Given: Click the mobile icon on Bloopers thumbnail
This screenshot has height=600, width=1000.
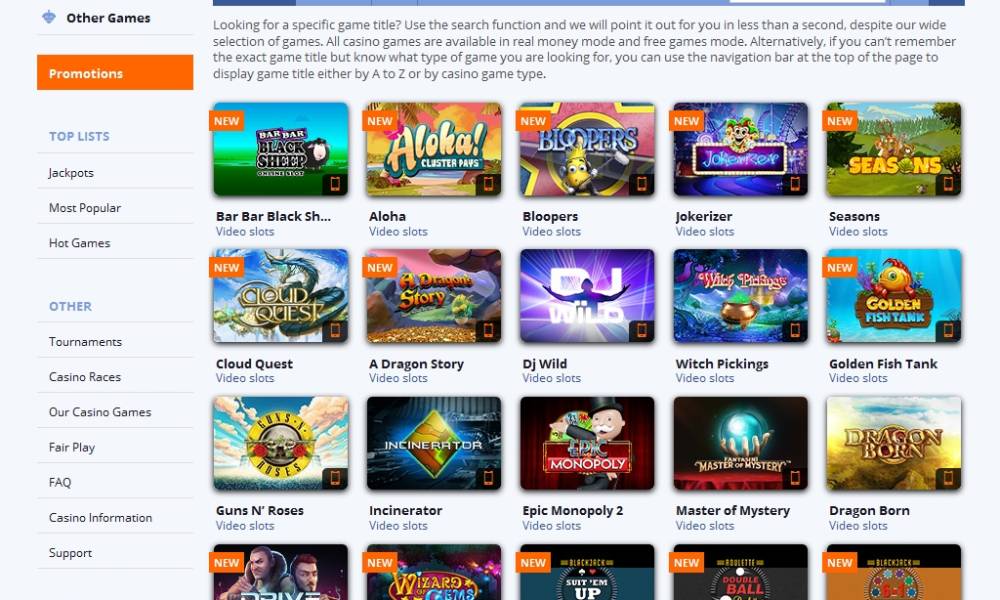Looking at the screenshot, I should (642, 184).
